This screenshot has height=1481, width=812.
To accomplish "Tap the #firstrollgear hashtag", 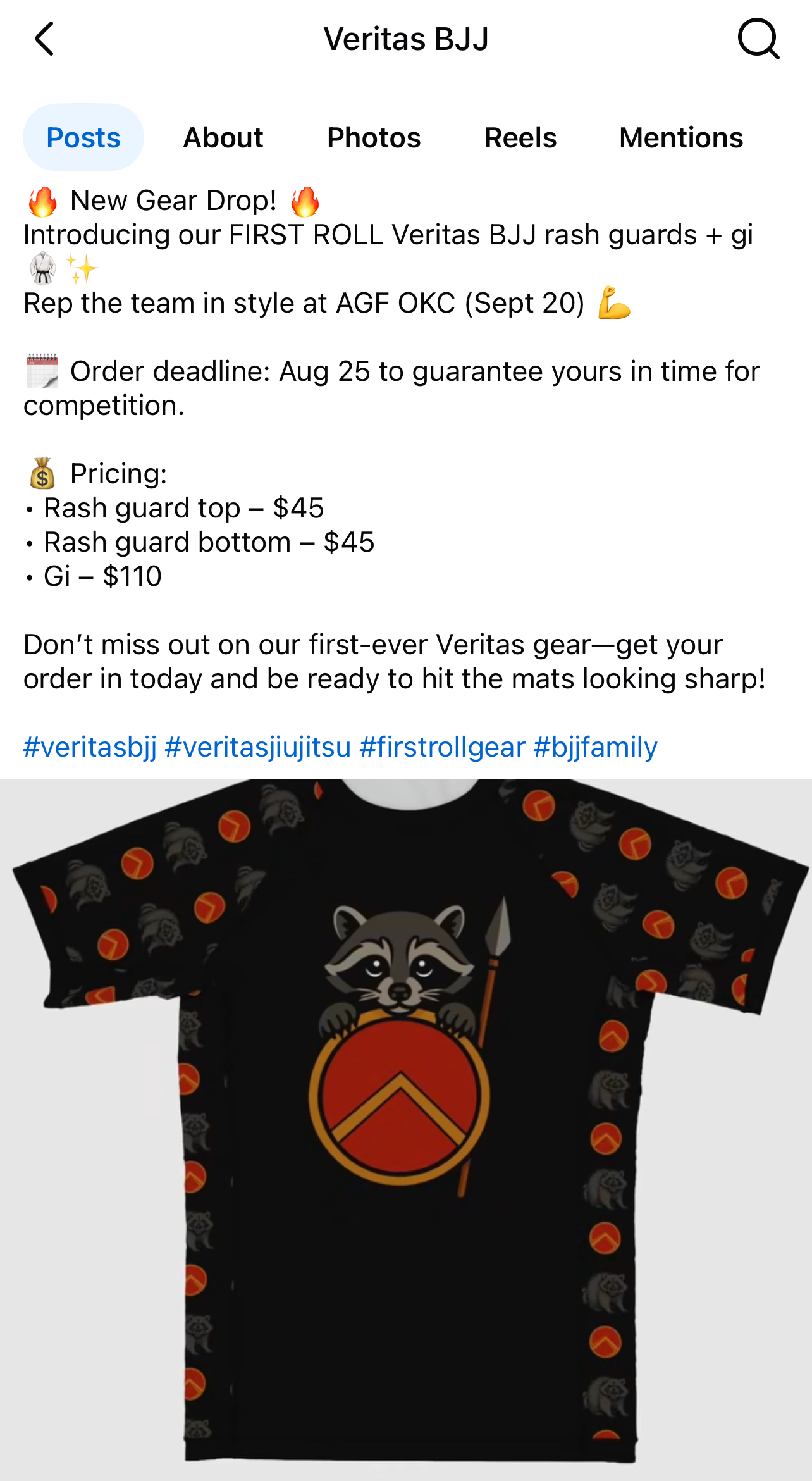I will (x=443, y=747).
